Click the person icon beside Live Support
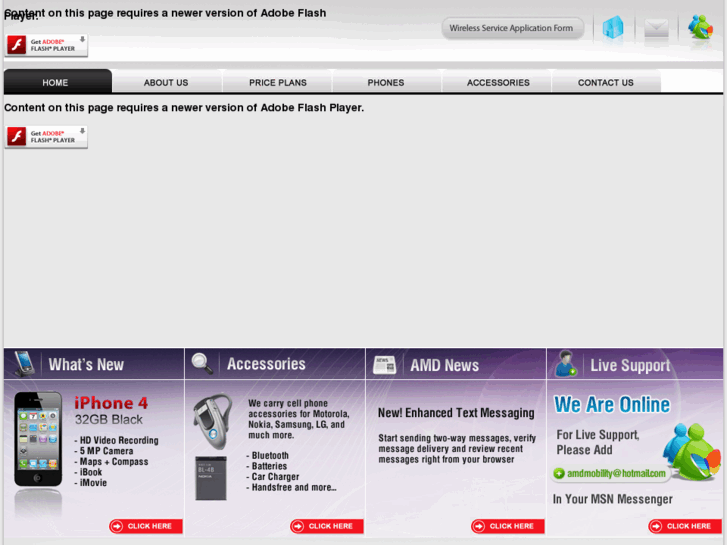Screen dimensions: 727x545 566,364
